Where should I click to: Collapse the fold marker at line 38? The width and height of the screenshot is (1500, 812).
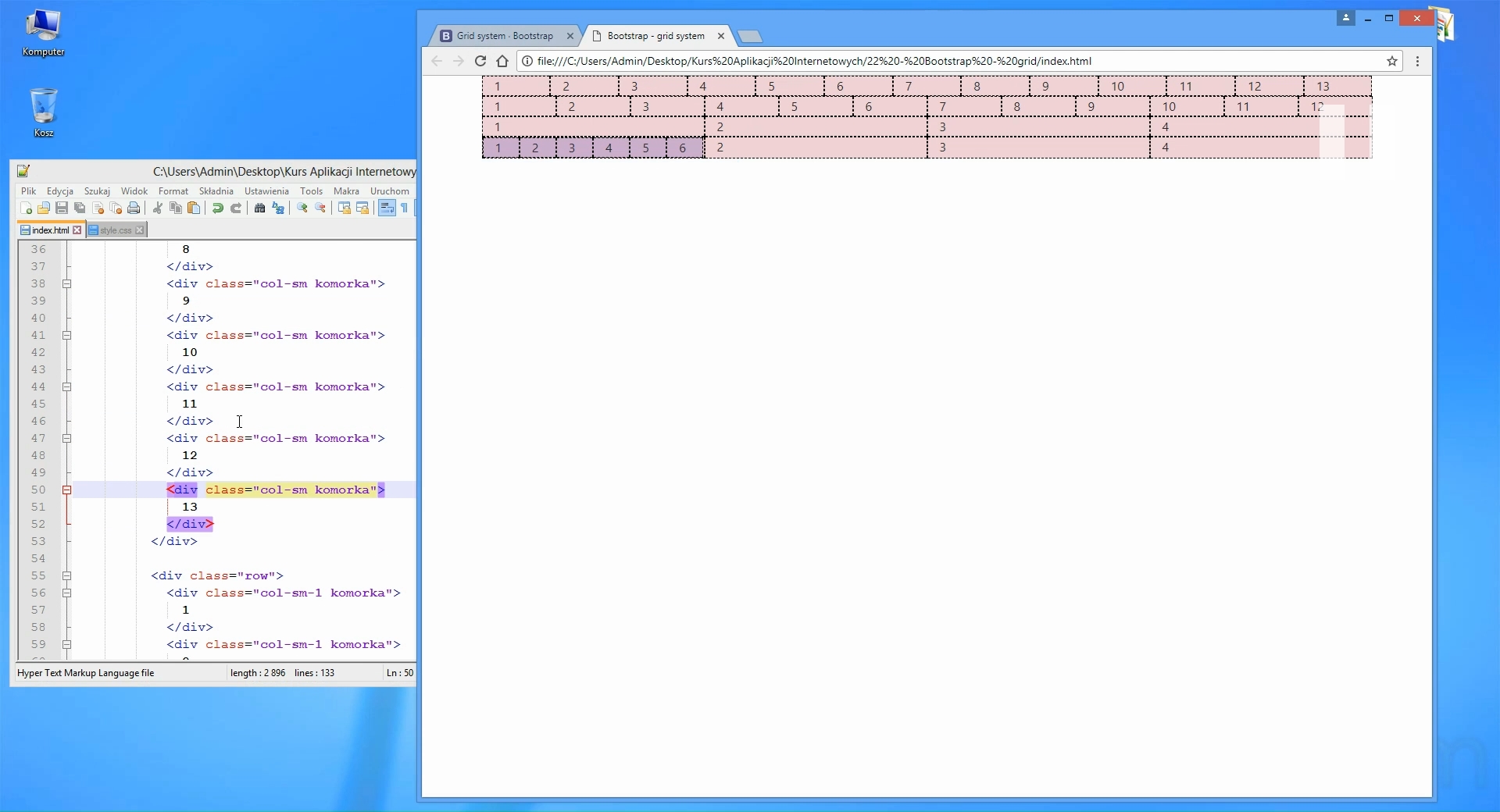click(67, 284)
